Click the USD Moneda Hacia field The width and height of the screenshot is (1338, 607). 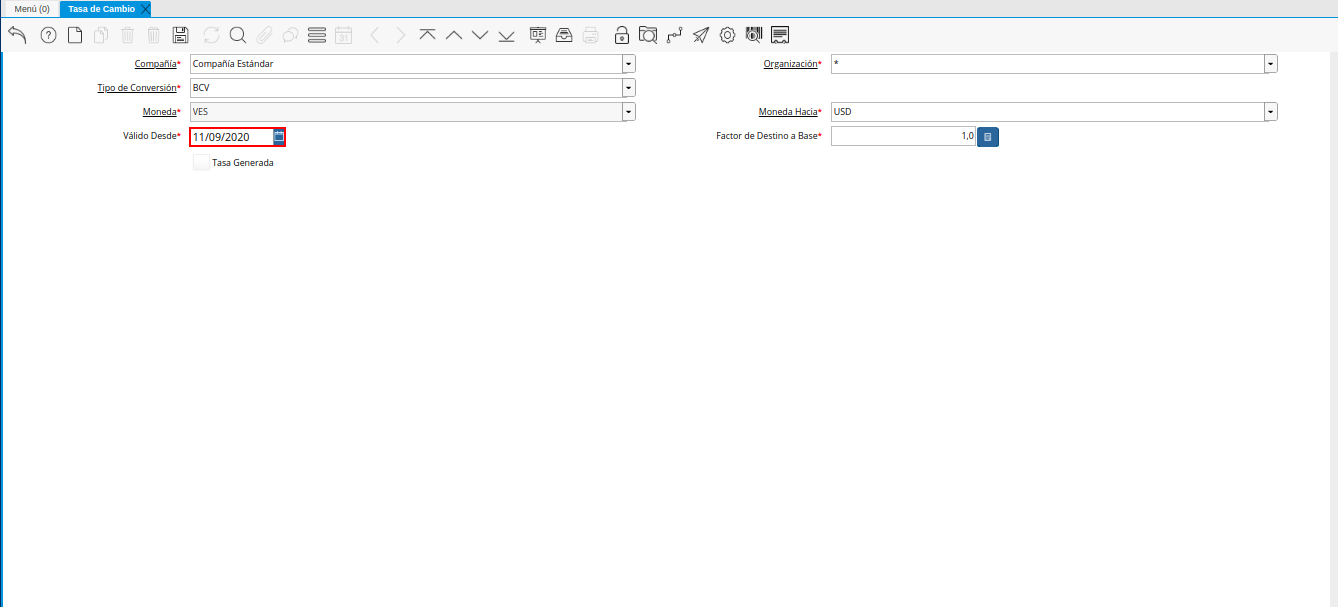1047,112
